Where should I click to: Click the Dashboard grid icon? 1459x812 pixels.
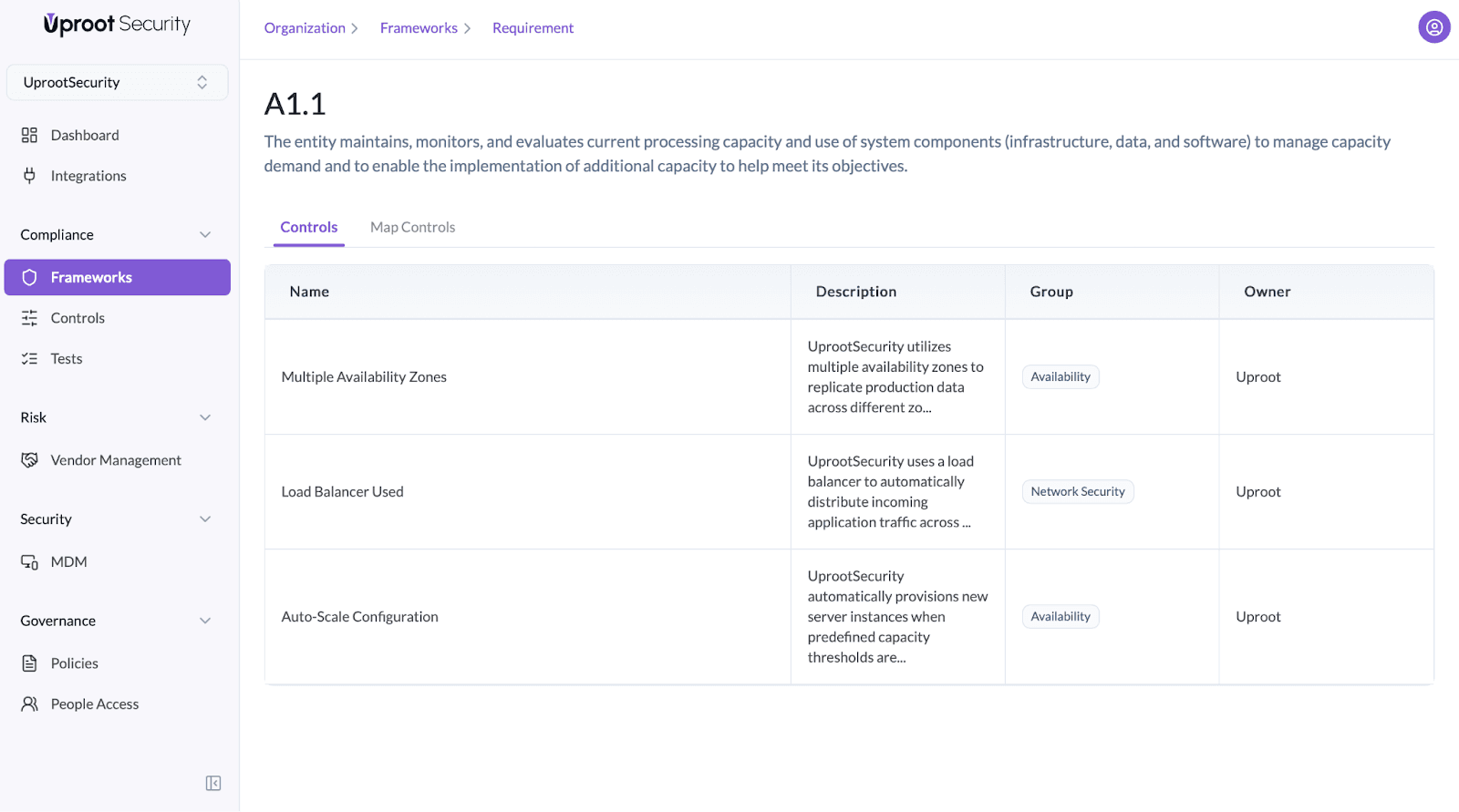(x=29, y=135)
